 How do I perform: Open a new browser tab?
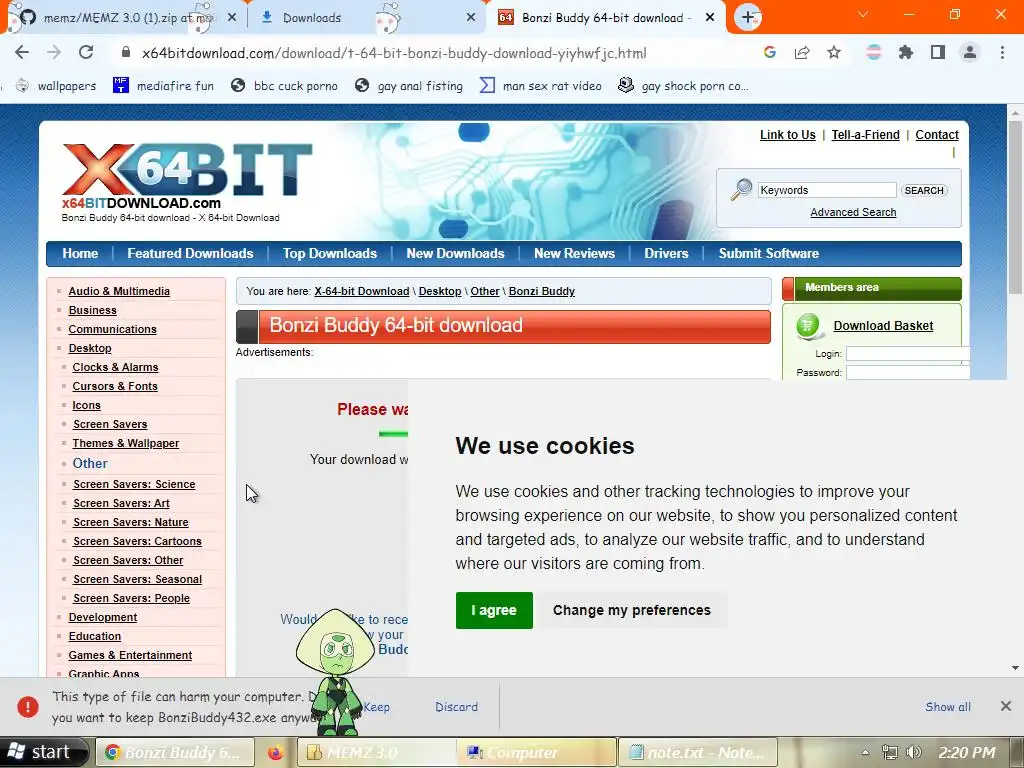point(748,18)
